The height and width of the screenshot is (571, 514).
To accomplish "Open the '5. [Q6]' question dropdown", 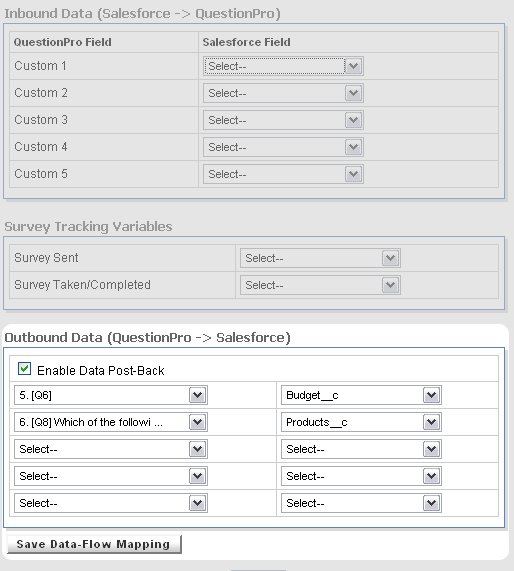I will [x=111, y=395].
